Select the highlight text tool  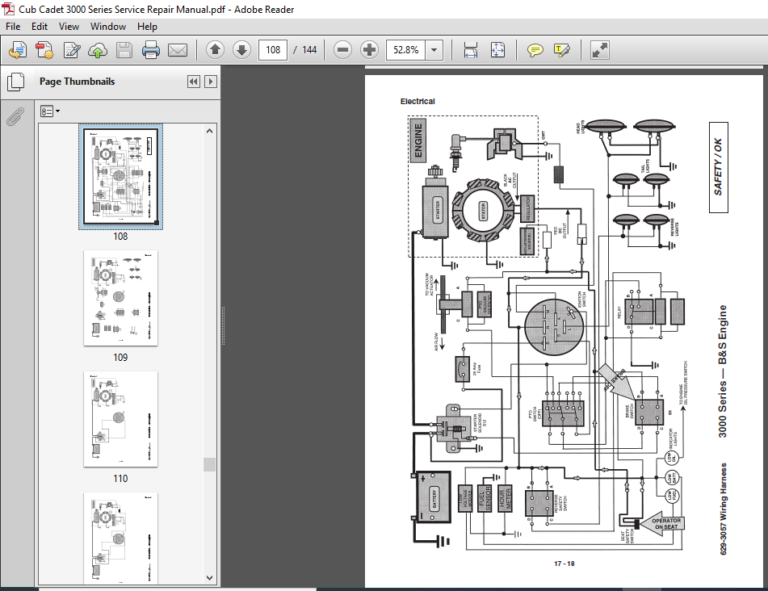tap(561, 50)
